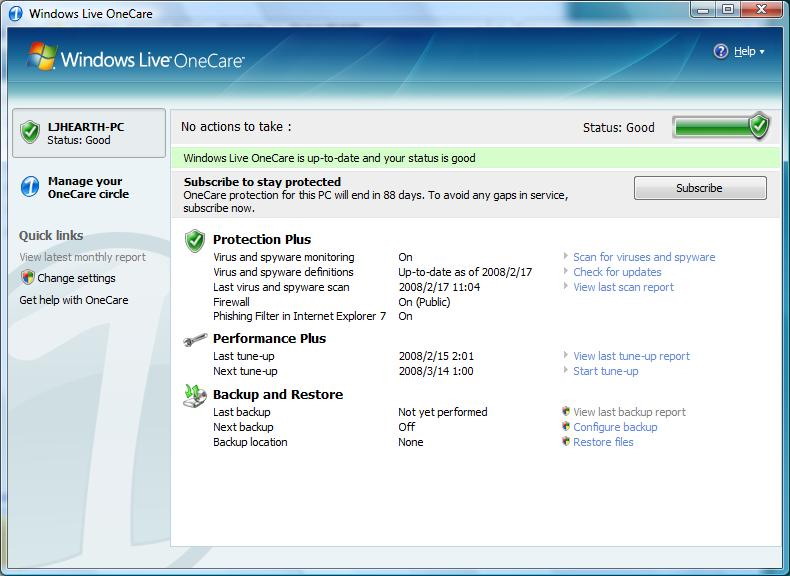Click the Protection Plus heading
Screen dimensions: 790x576
[262, 239]
